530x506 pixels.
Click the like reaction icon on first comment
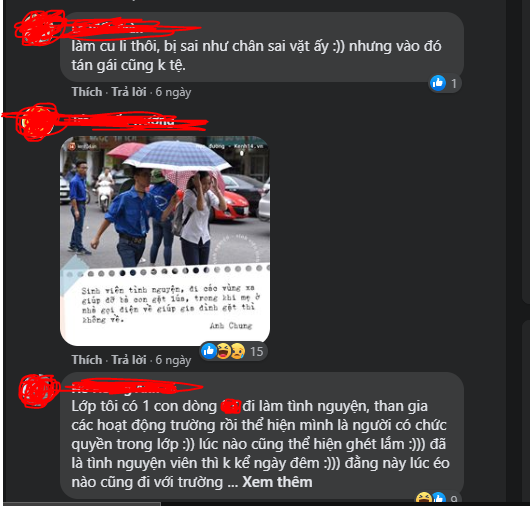click(x=438, y=83)
